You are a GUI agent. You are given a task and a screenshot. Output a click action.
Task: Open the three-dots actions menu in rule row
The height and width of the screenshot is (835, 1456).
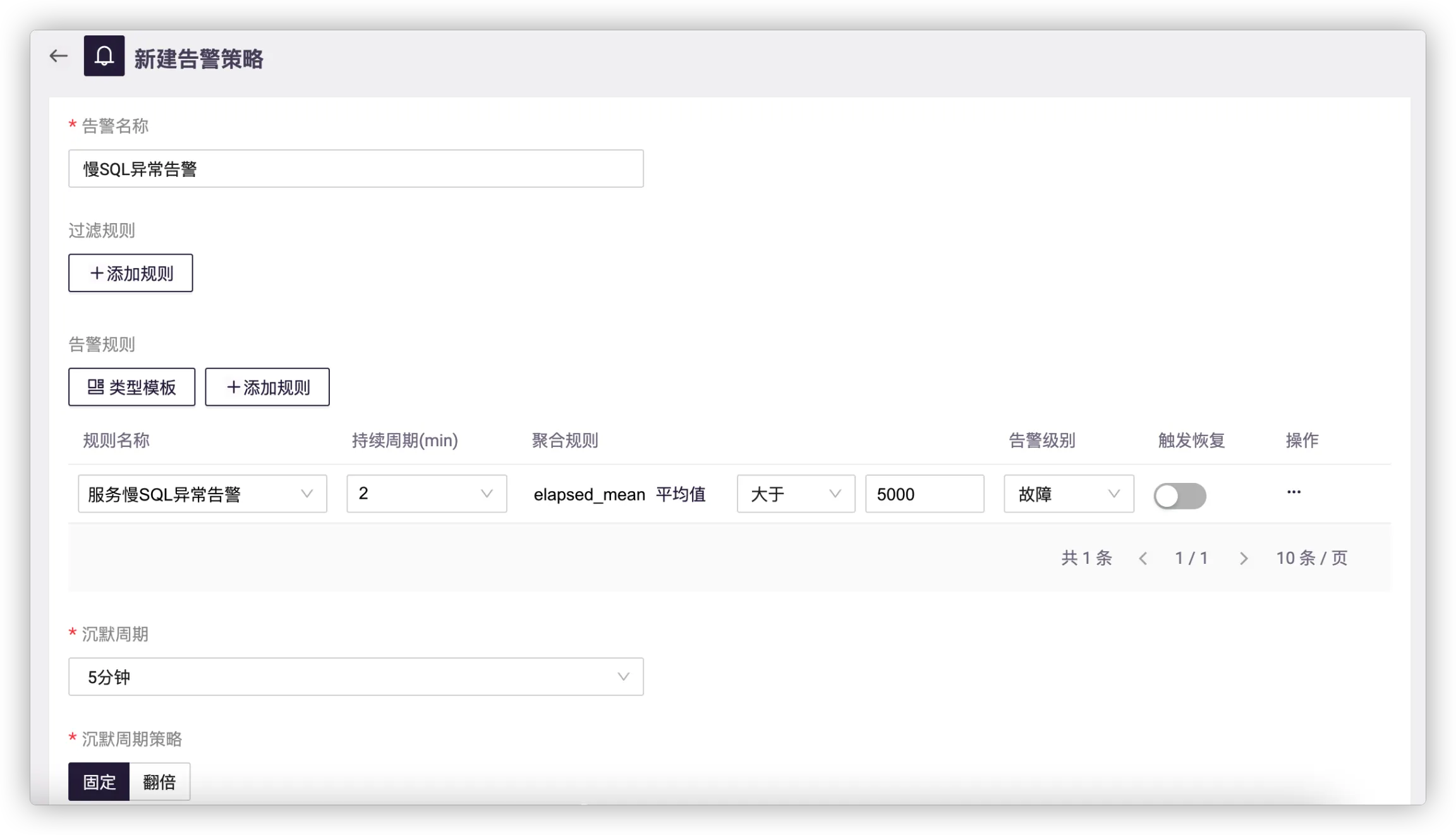1294,492
